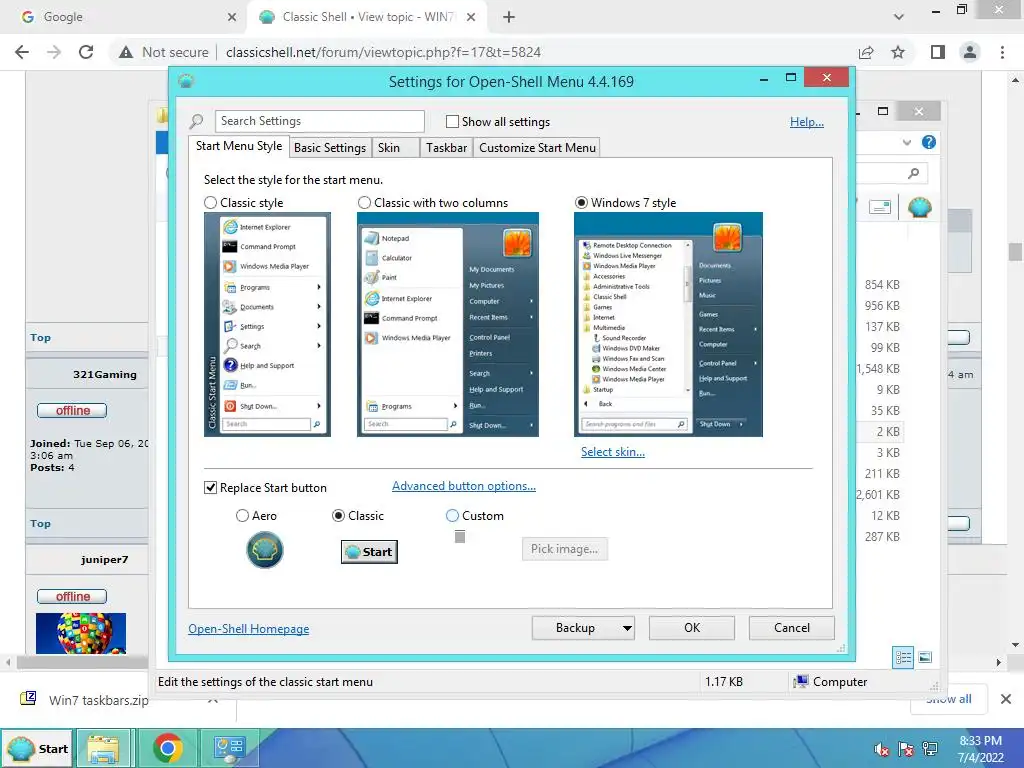Screen dimensions: 1024x768
Task: Click the Action Center flag tray icon
Action: [906, 749]
